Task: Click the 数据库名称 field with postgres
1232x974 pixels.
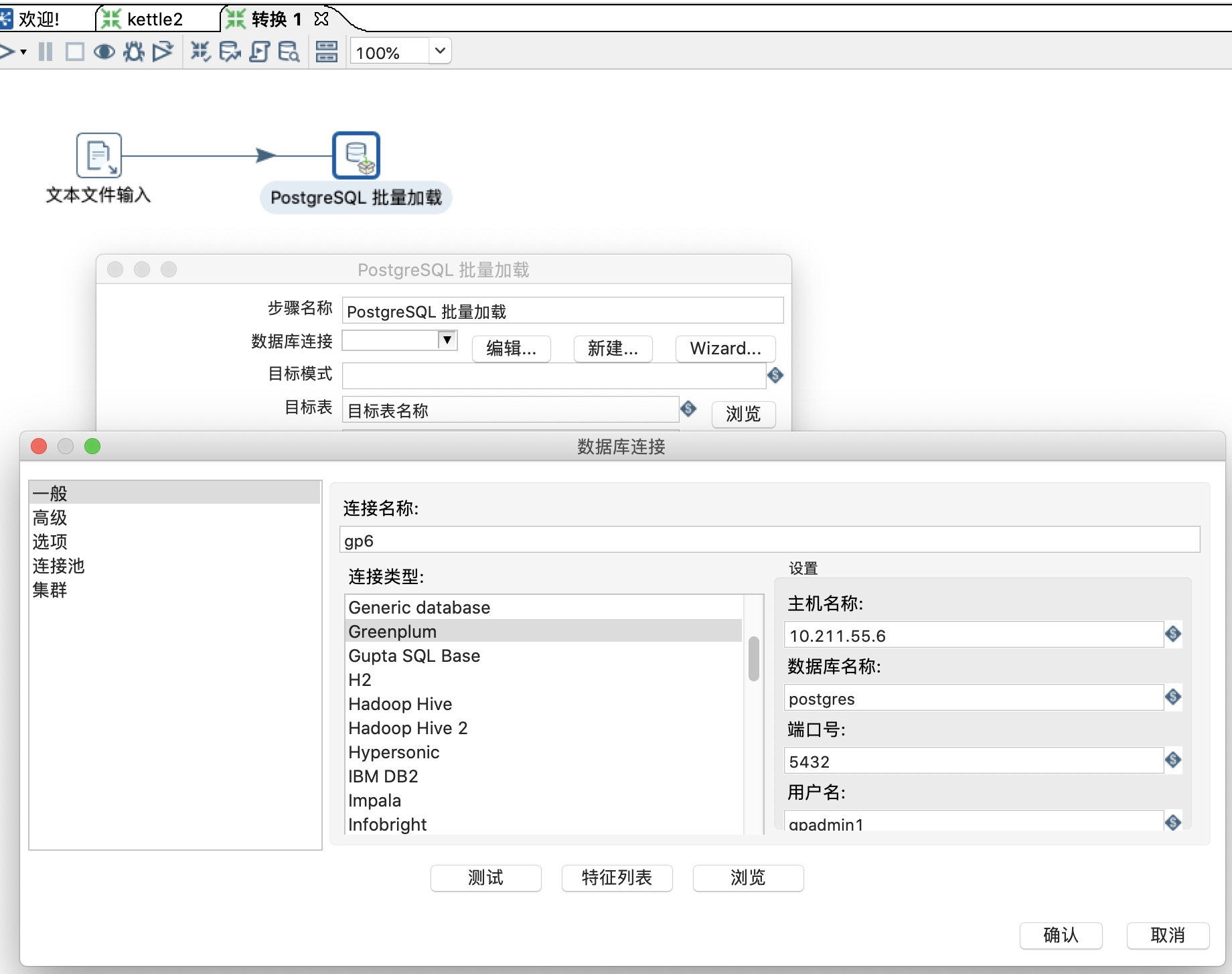Action: (974, 697)
